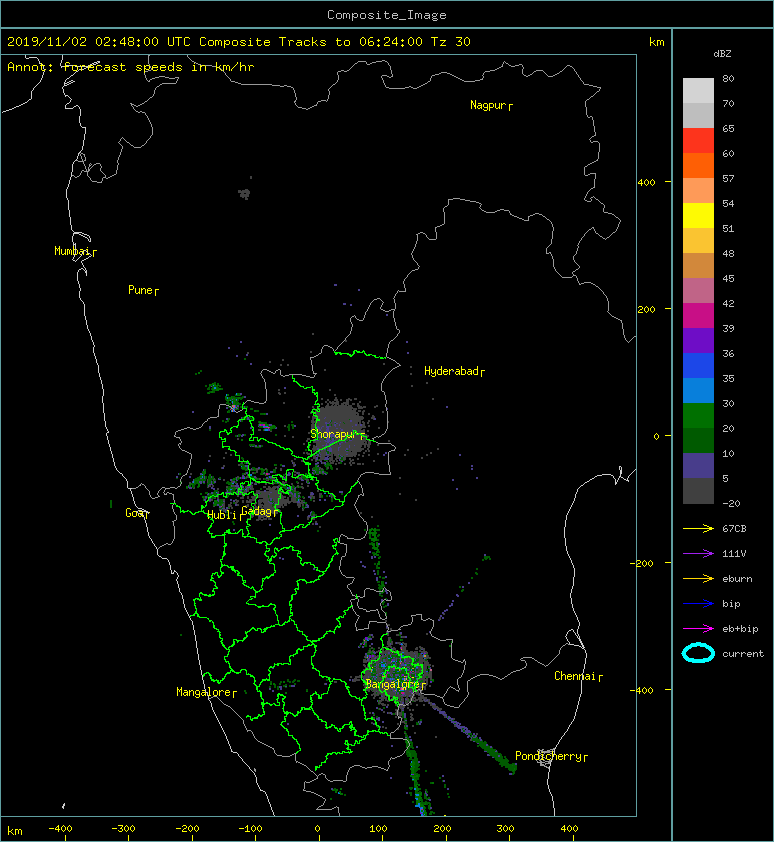Click the 45 dBZ scale value

[x=728, y=278]
